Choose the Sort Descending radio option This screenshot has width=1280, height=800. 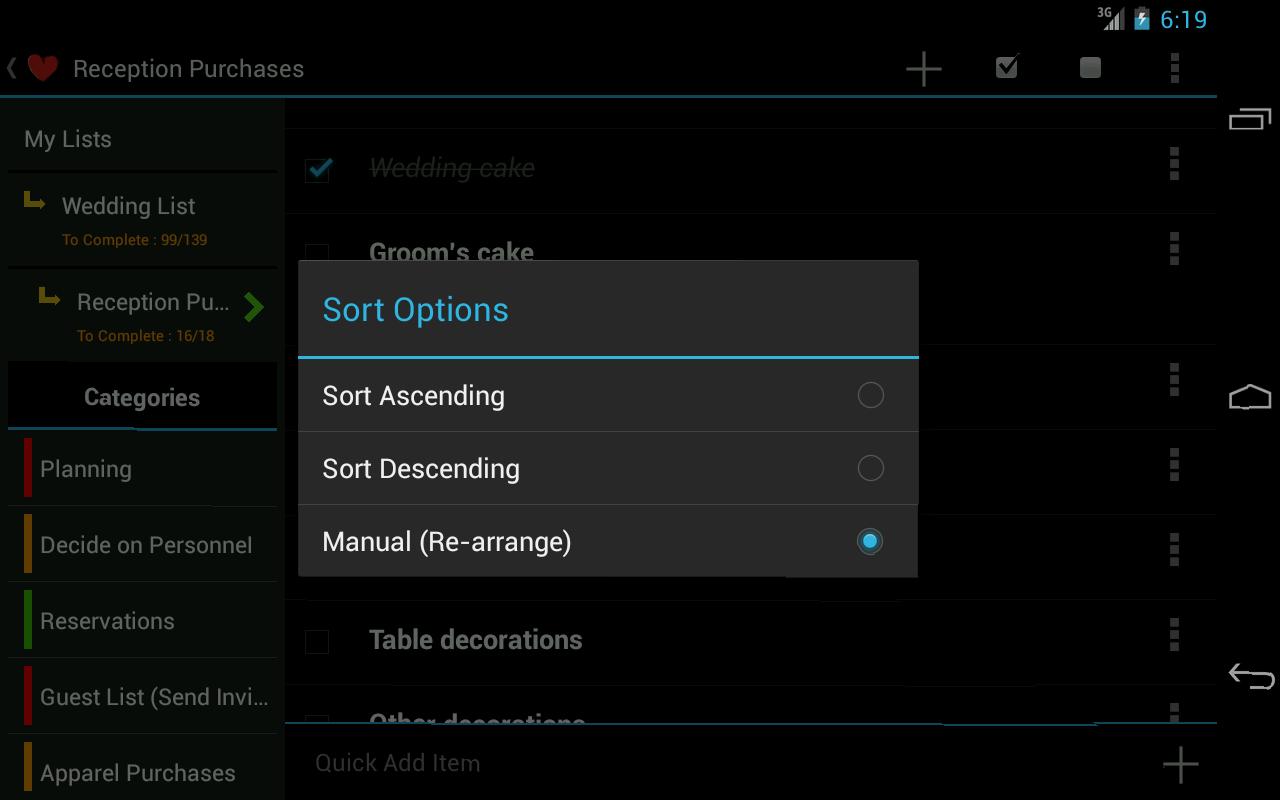pos(870,468)
